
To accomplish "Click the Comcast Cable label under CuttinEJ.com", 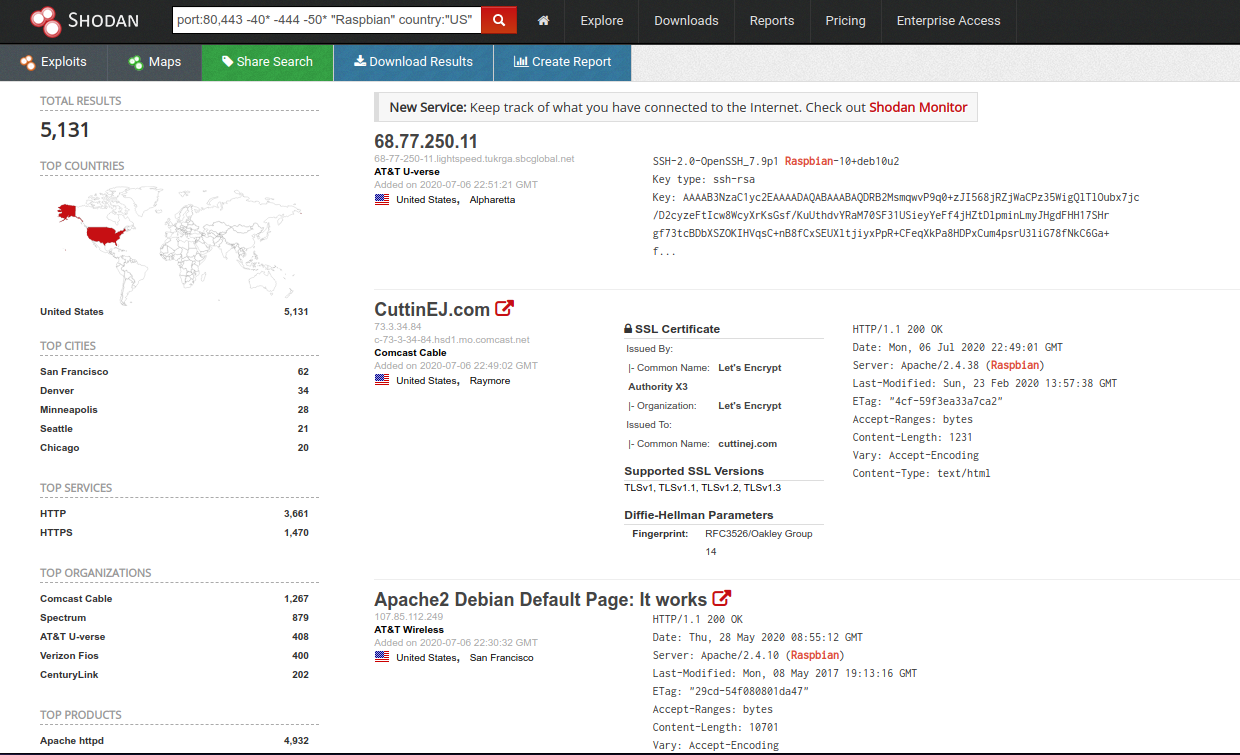I will tap(410, 353).
